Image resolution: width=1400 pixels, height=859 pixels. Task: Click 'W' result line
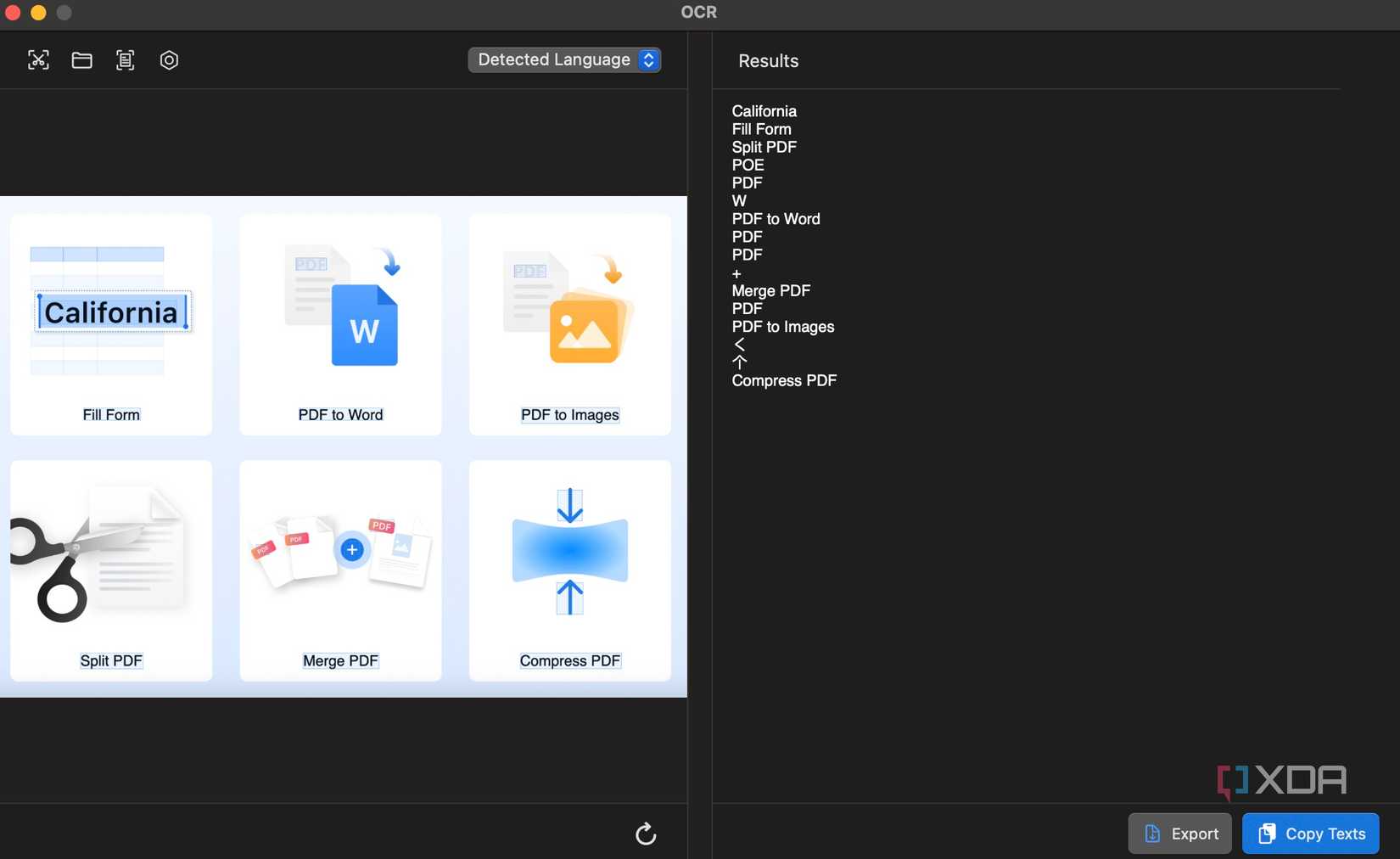point(739,201)
